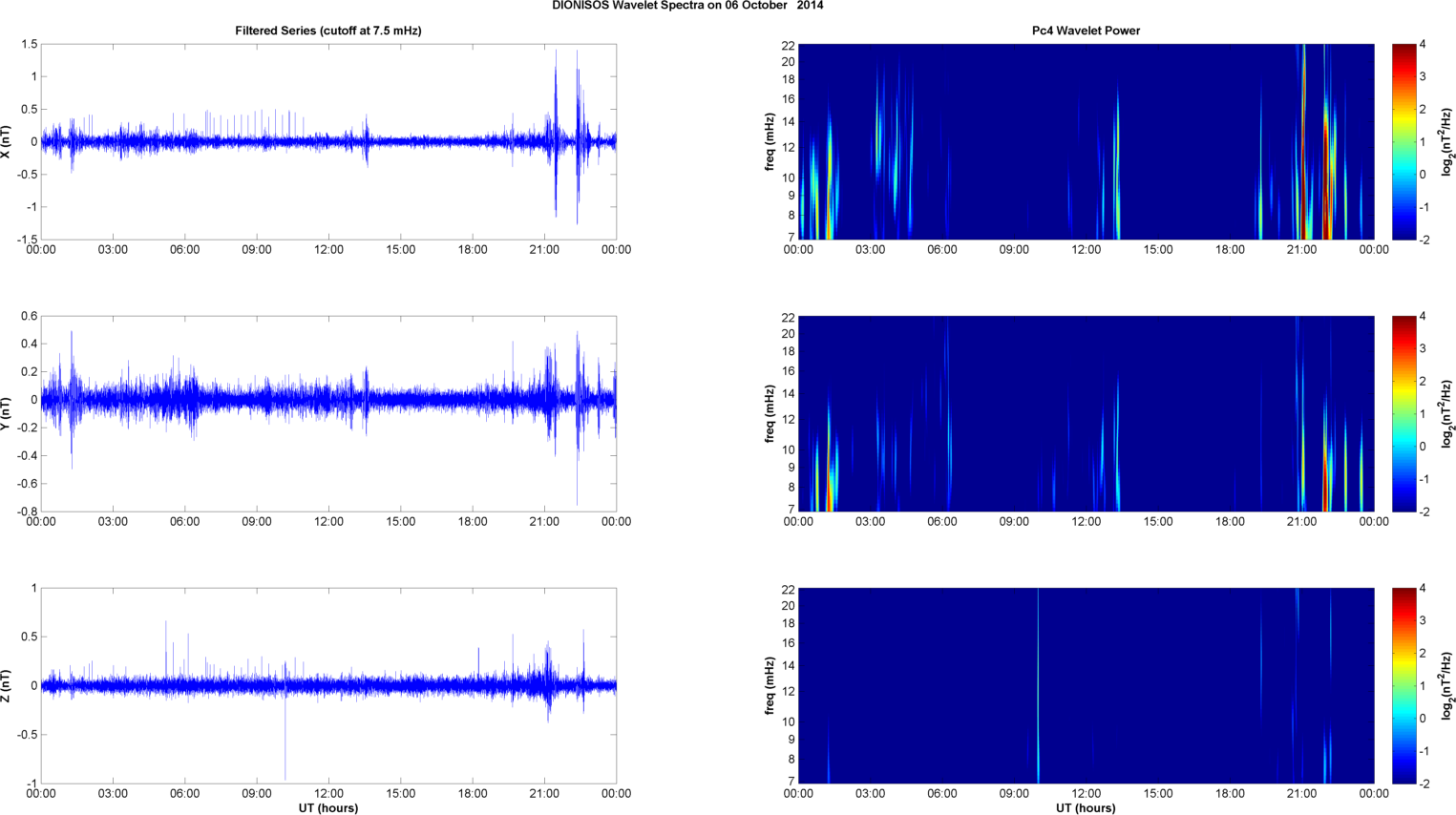Select the 'Z (nT)' y-axis label
This screenshot has width=1456, height=815.
(7, 685)
